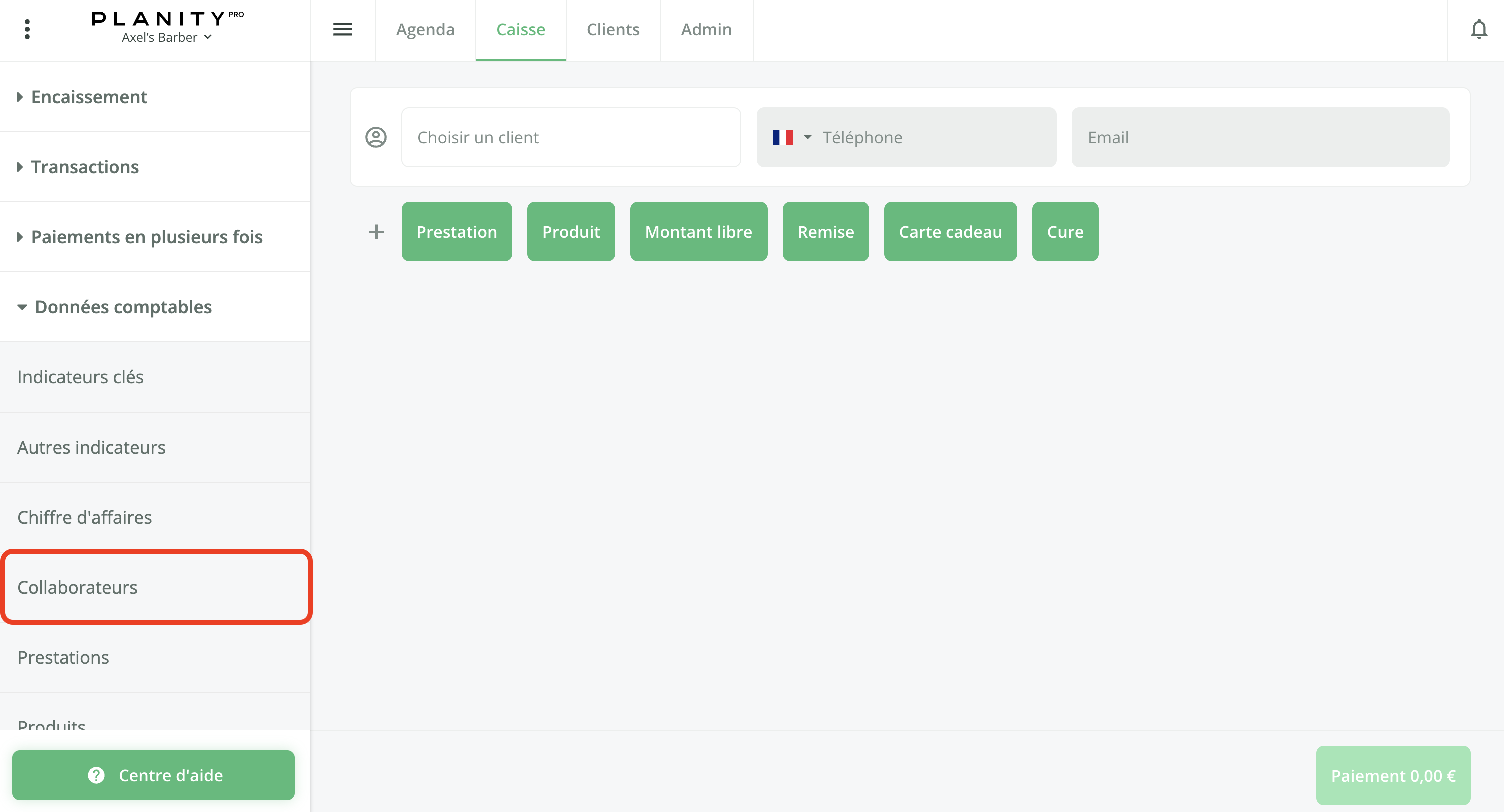1504x812 pixels.
Task: Click the Choisir un client field
Action: point(570,137)
